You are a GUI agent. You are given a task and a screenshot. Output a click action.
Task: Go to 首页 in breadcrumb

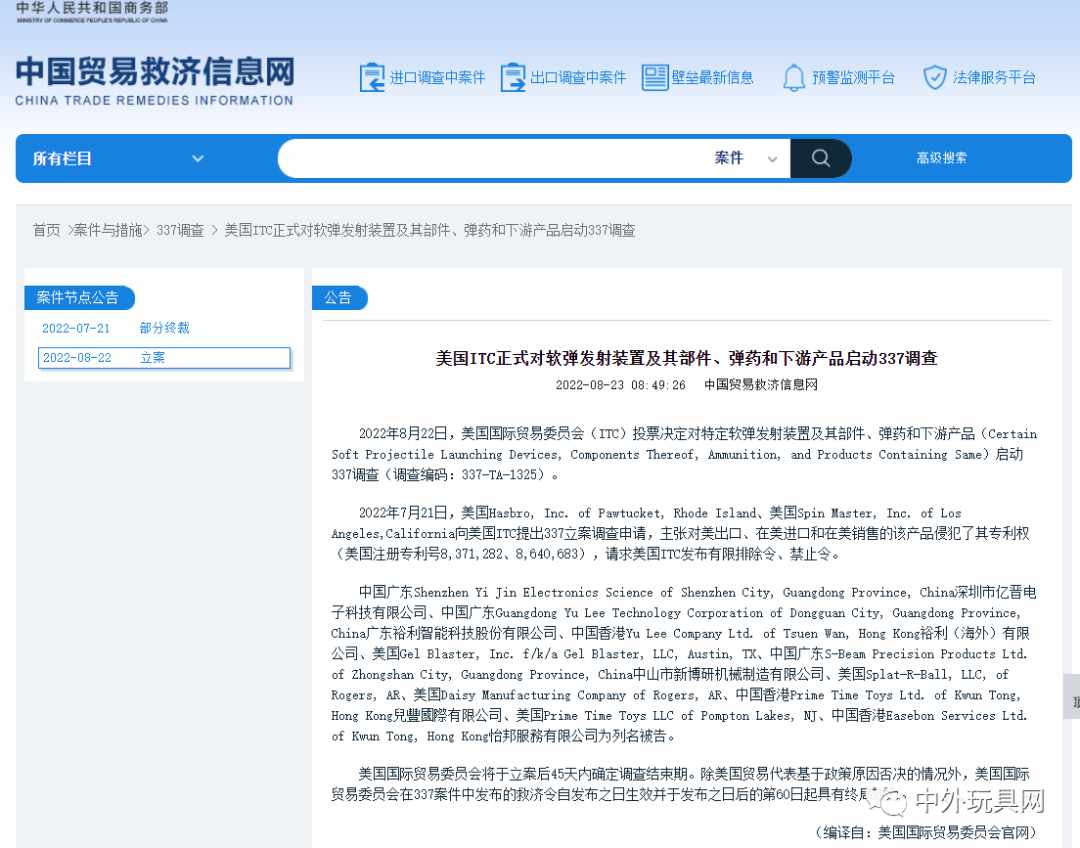(46, 230)
